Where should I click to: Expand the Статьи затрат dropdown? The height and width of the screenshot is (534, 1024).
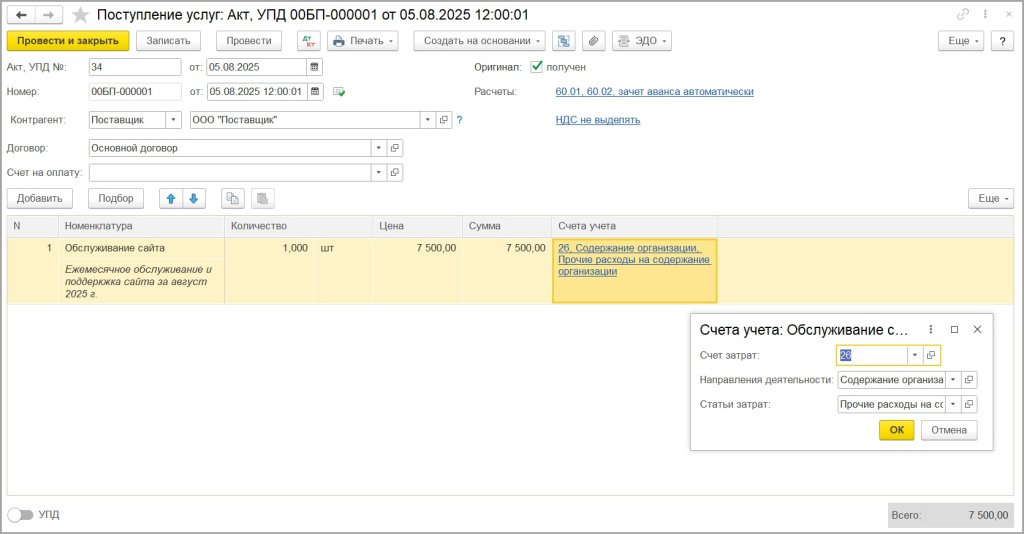(x=952, y=404)
